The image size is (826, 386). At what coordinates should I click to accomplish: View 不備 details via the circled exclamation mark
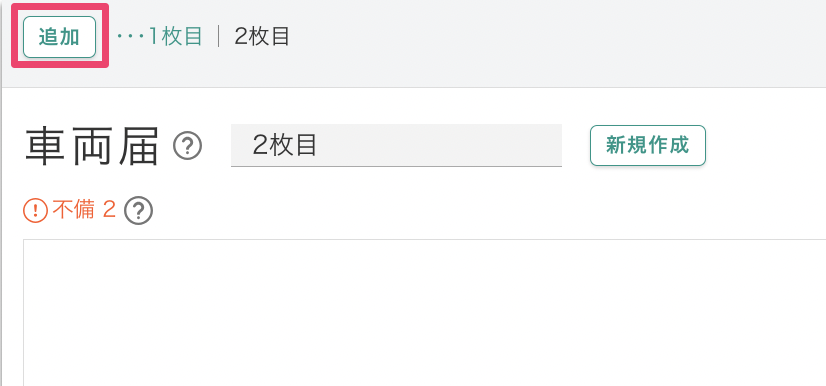pyautogui.click(x=35, y=211)
